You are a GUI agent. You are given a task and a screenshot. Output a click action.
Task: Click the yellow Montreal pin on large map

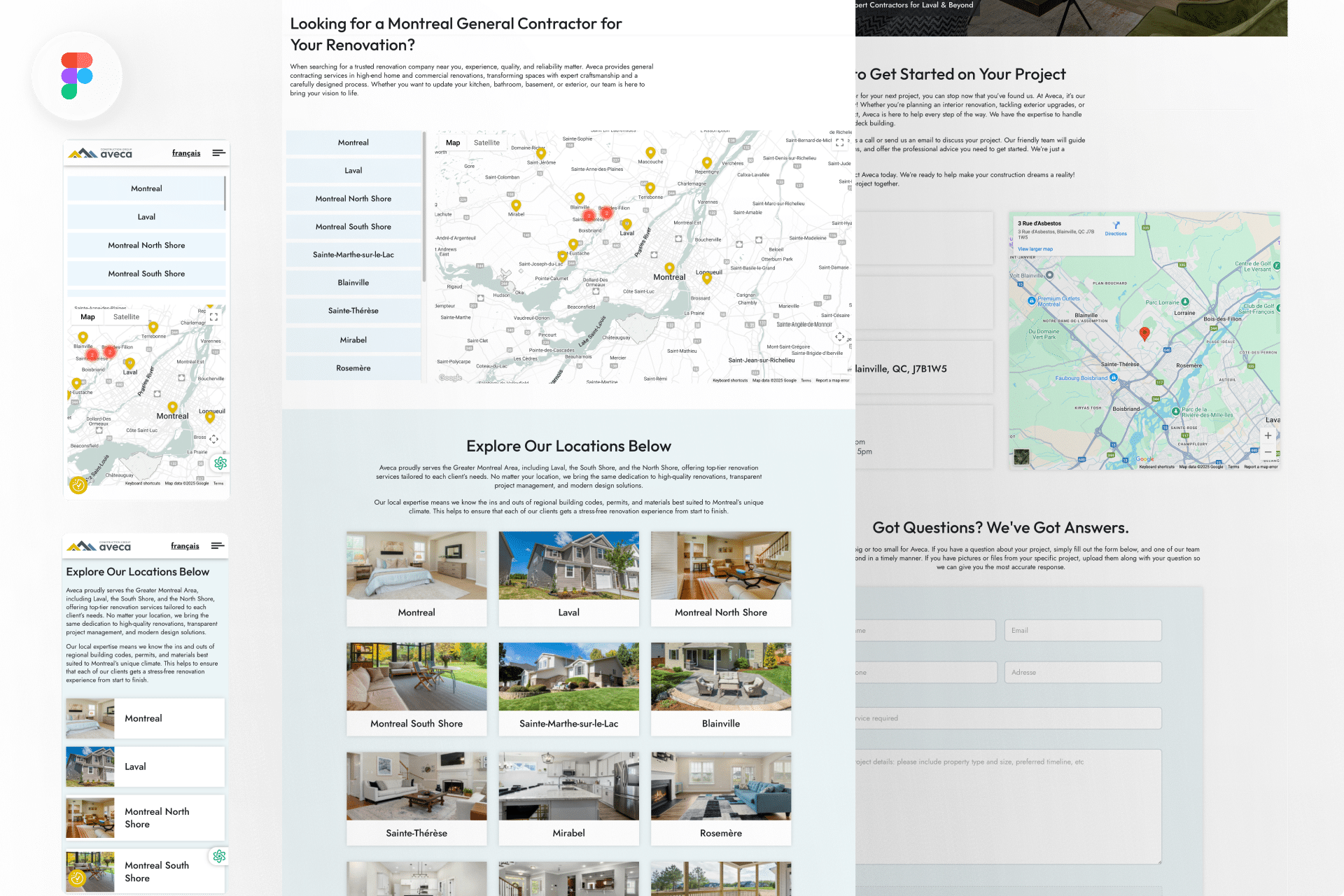tap(669, 268)
